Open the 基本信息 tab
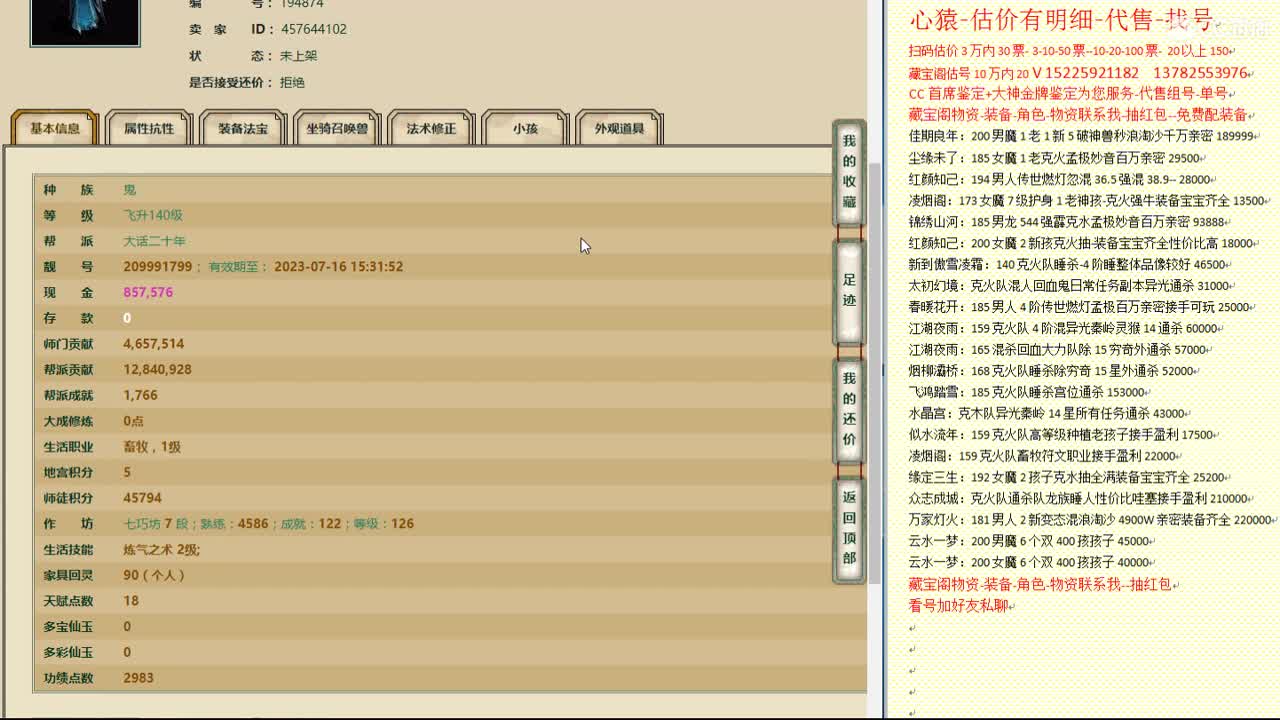The image size is (1280, 720). point(55,128)
